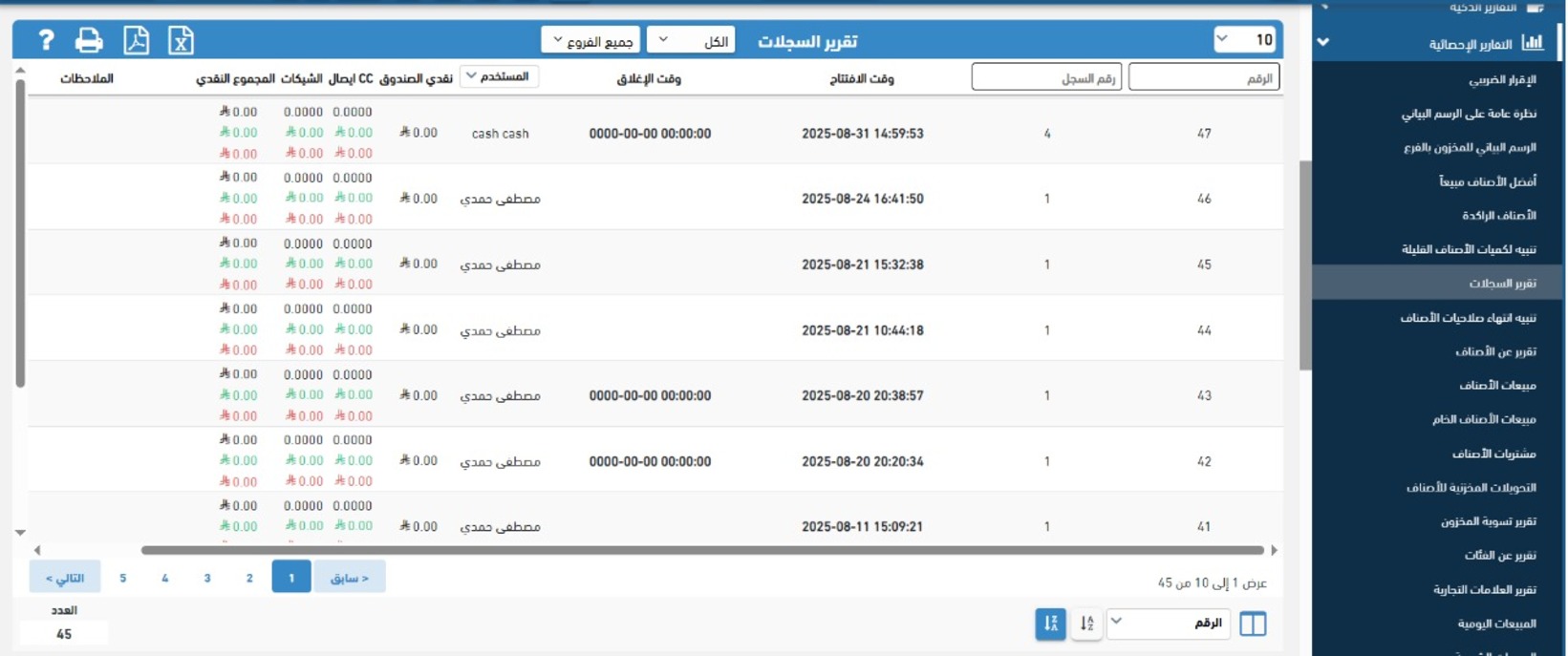Click the رقم السجل search field
Viewport: 1568px width, 656px height.
click(x=1046, y=77)
